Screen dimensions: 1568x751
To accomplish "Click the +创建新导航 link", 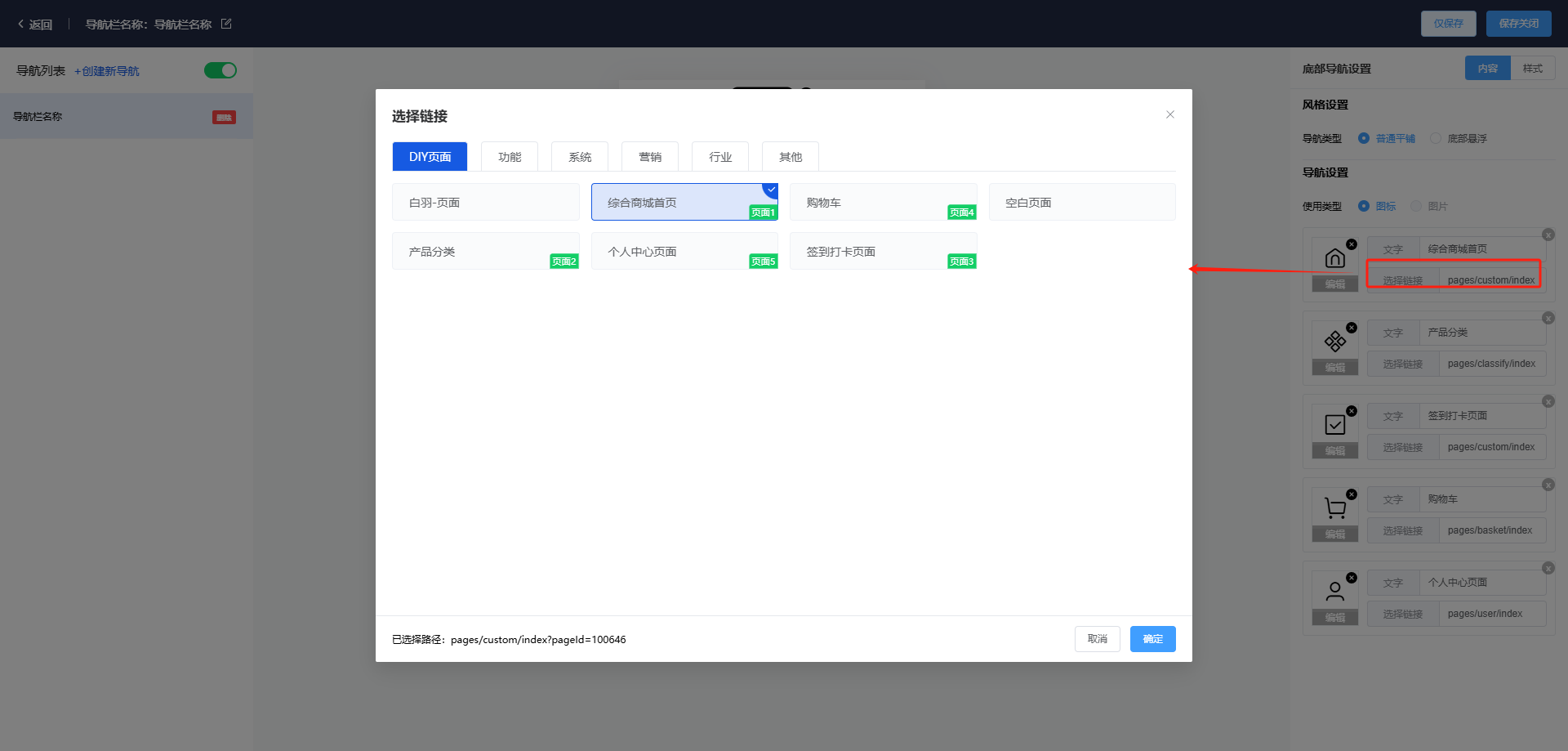I will tap(107, 71).
